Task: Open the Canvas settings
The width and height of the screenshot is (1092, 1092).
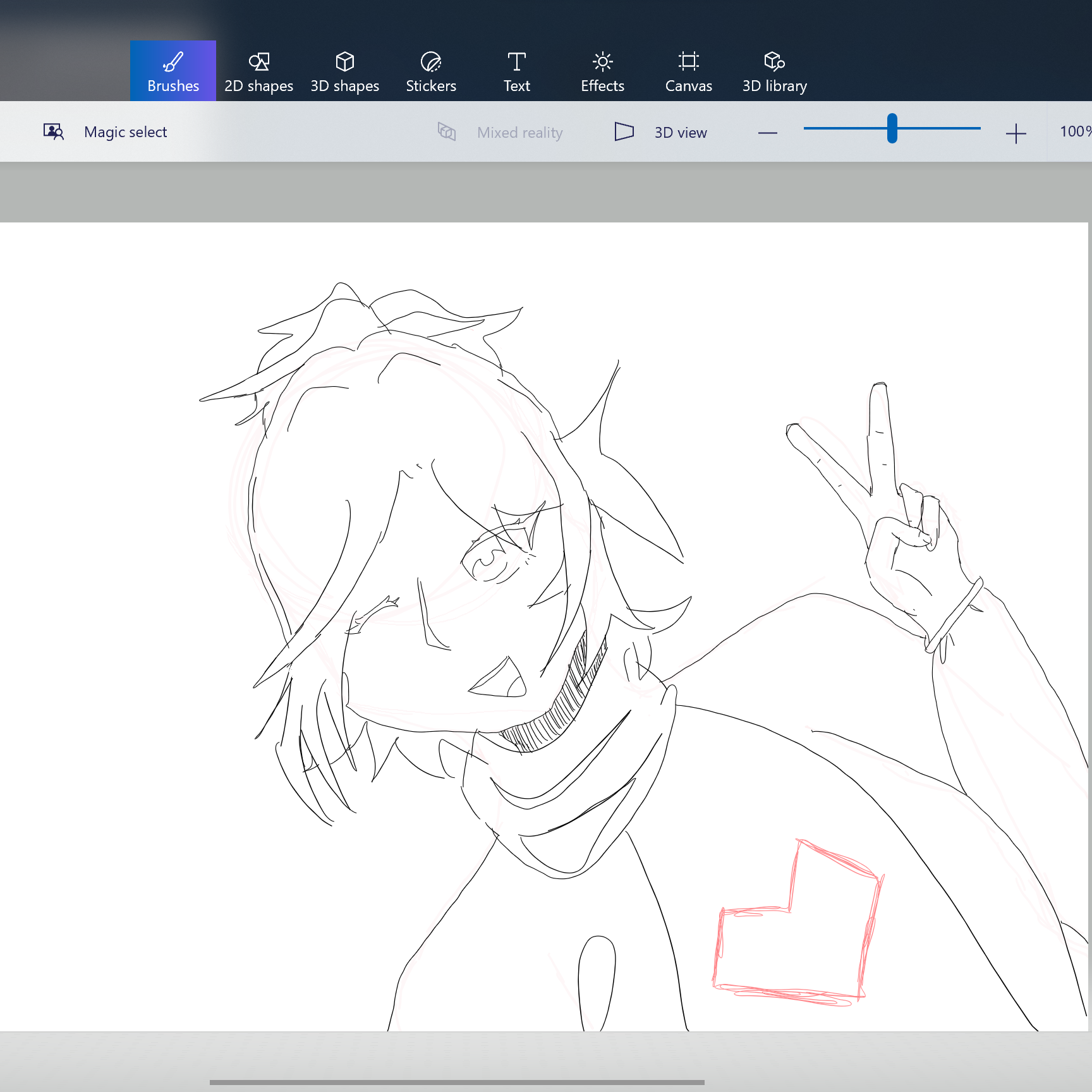Action: [x=689, y=71]
